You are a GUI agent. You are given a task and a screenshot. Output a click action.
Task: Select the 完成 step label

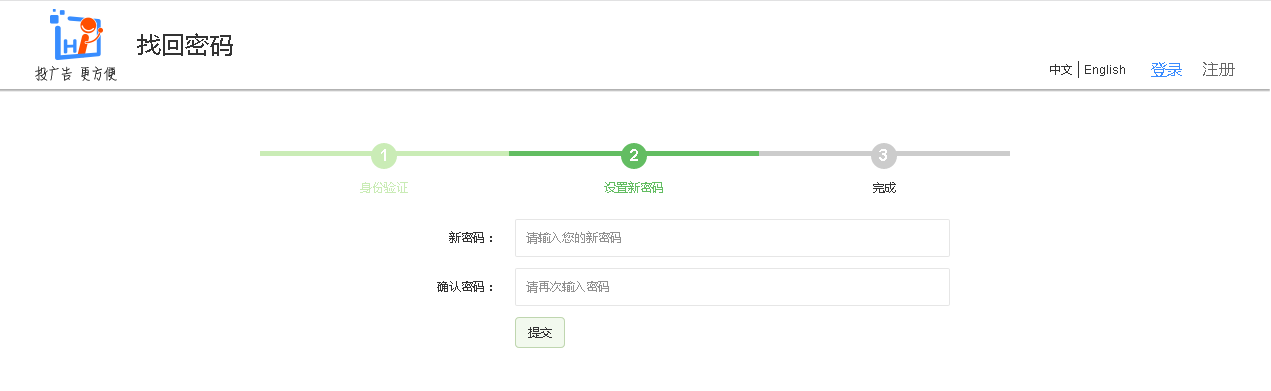tap(884, 188)
